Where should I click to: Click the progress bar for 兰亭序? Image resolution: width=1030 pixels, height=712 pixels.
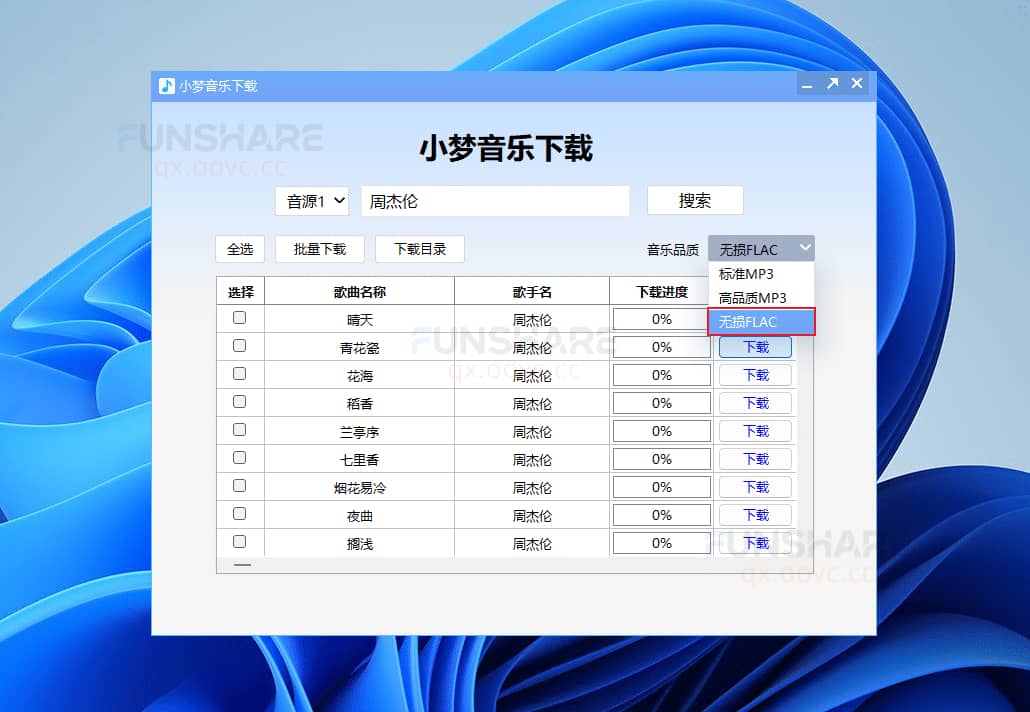point(661,430)
